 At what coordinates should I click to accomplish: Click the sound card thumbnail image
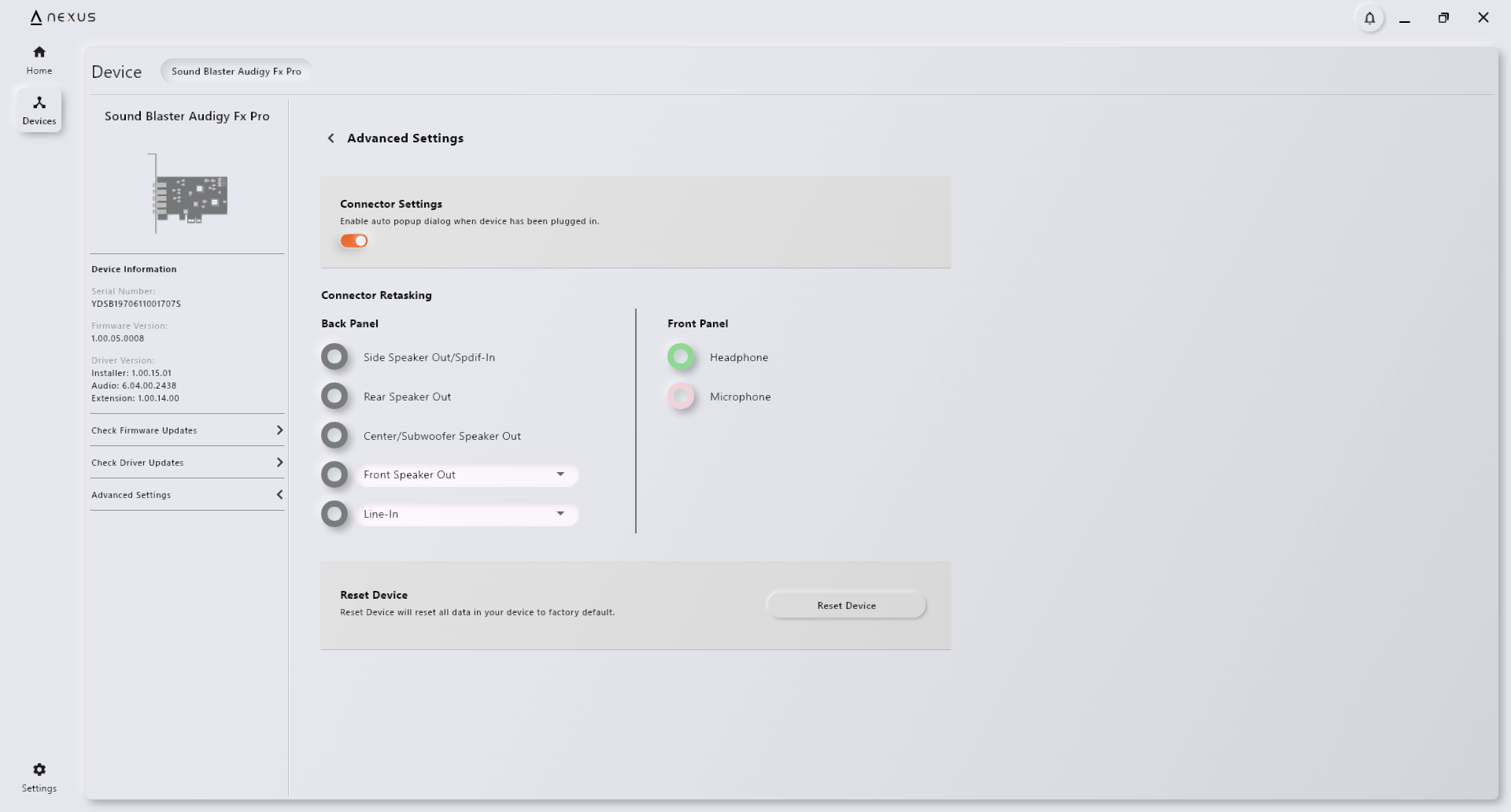coord(189,194)
